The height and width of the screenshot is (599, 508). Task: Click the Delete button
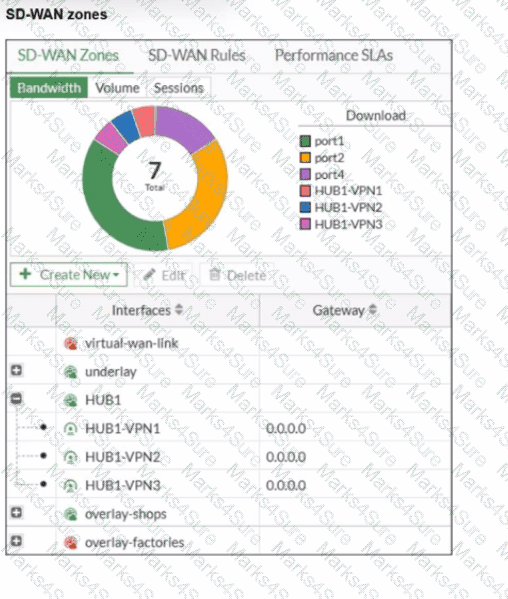tap(238, 275)
